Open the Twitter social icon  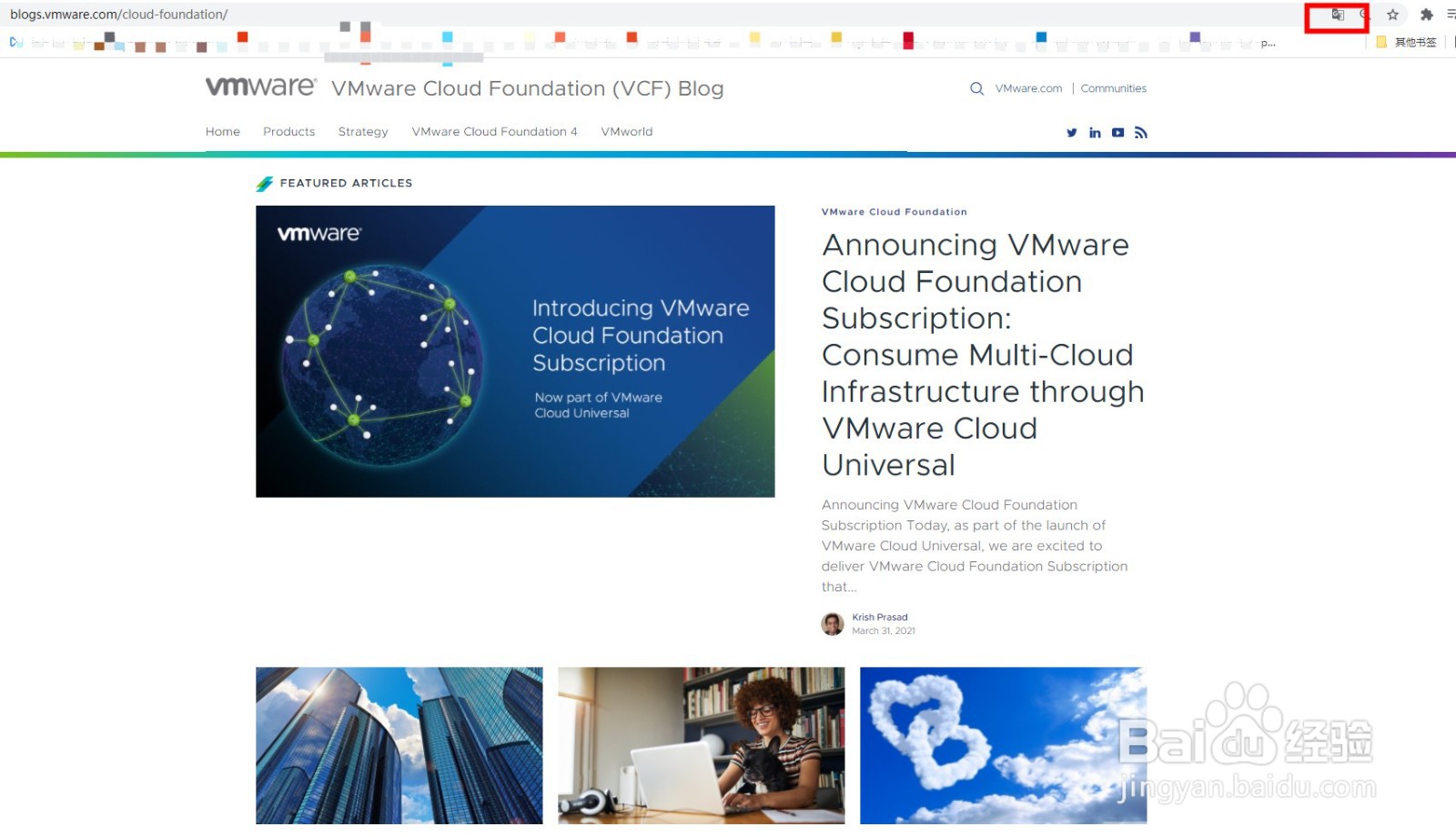(1072, 133)
